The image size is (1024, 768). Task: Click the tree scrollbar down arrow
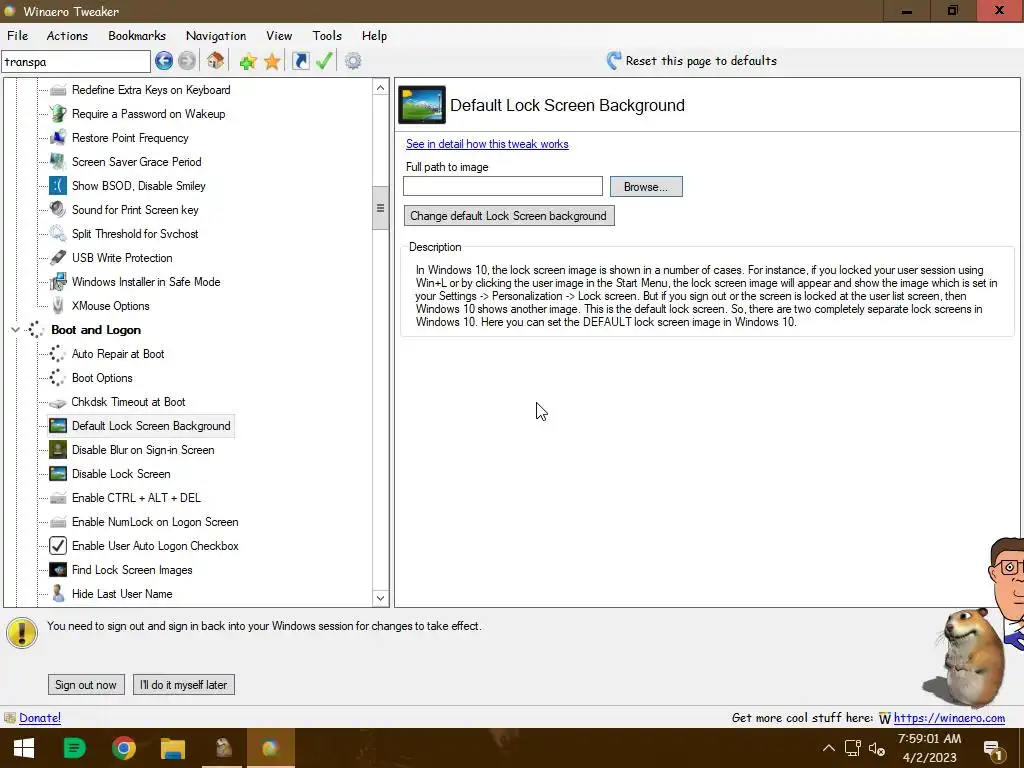pos(380,598)
